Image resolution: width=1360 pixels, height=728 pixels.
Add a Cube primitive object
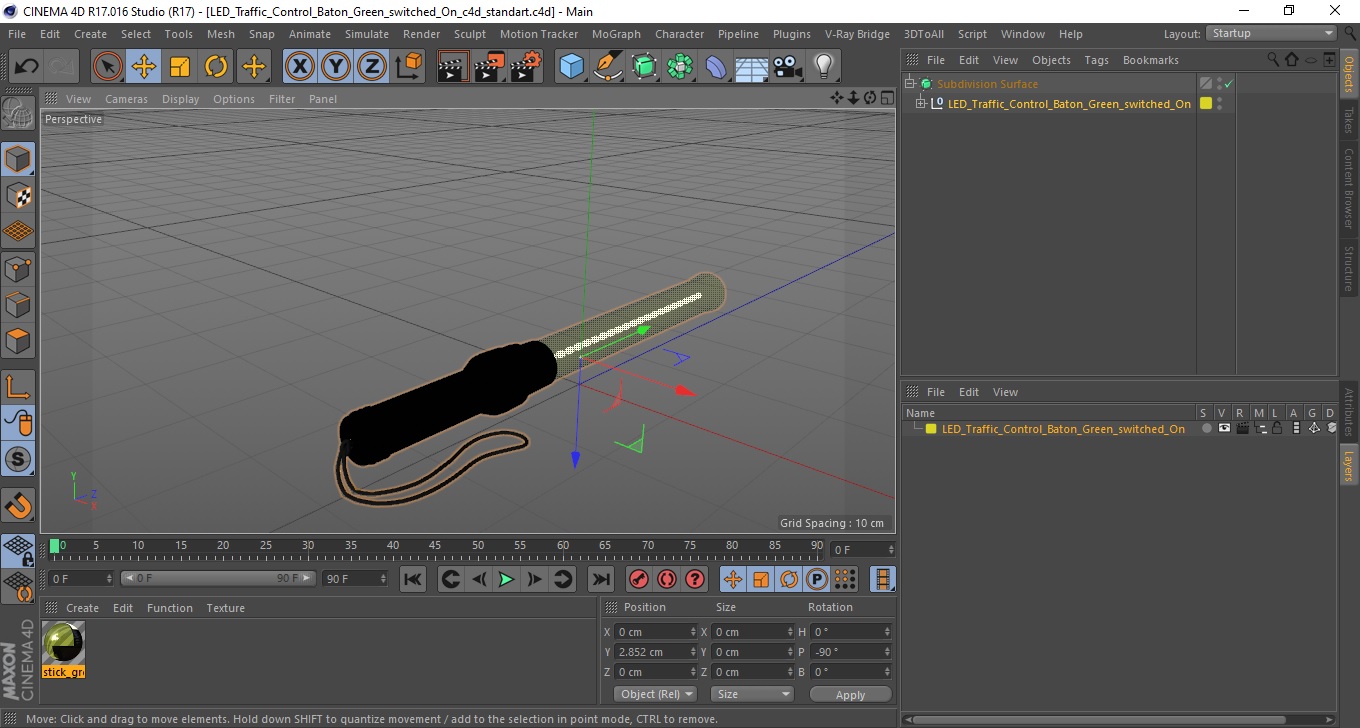571,67
